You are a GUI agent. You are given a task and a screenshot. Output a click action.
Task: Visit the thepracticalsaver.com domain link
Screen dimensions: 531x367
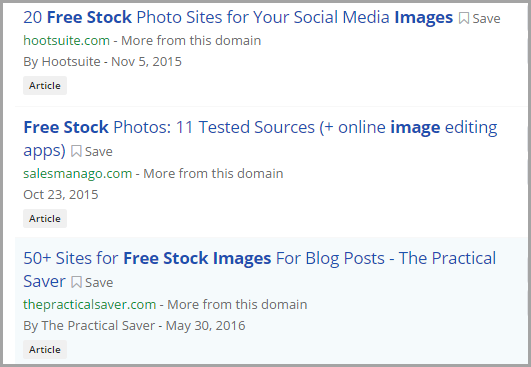[x=89, y=305]
